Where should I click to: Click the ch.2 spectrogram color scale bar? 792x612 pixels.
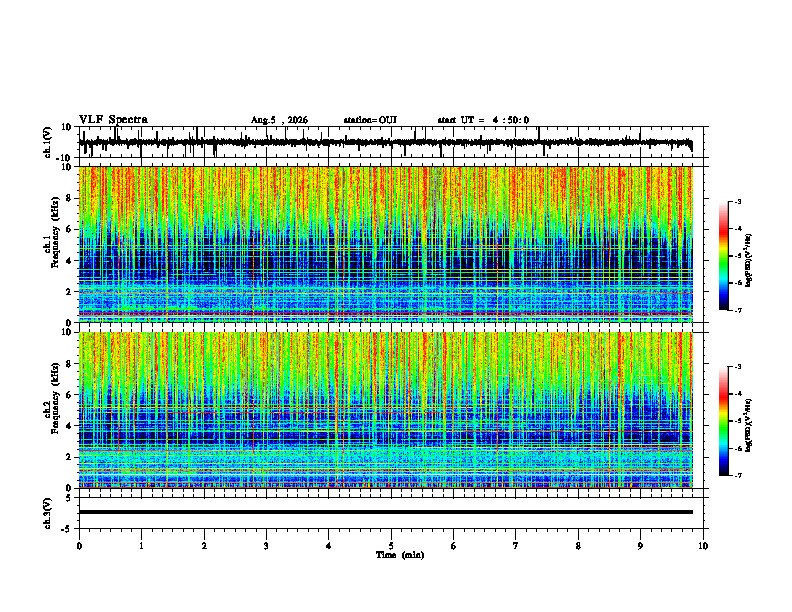coord(723,421)
